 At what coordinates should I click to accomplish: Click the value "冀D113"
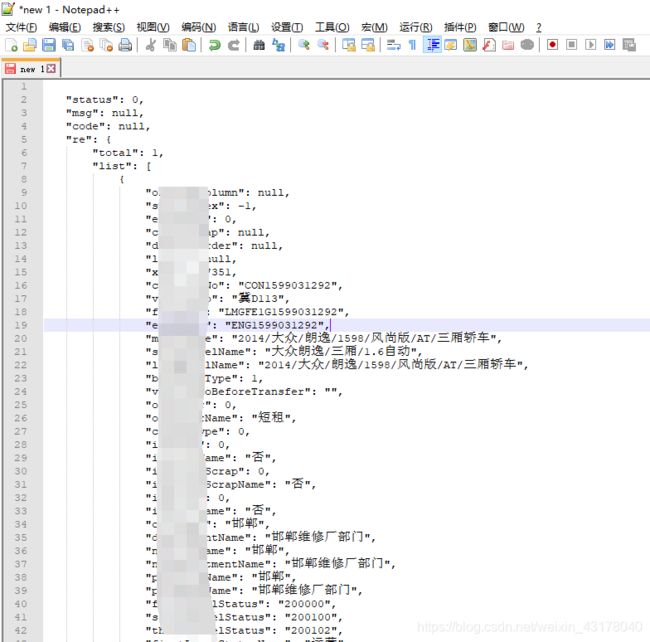(257, 298)
